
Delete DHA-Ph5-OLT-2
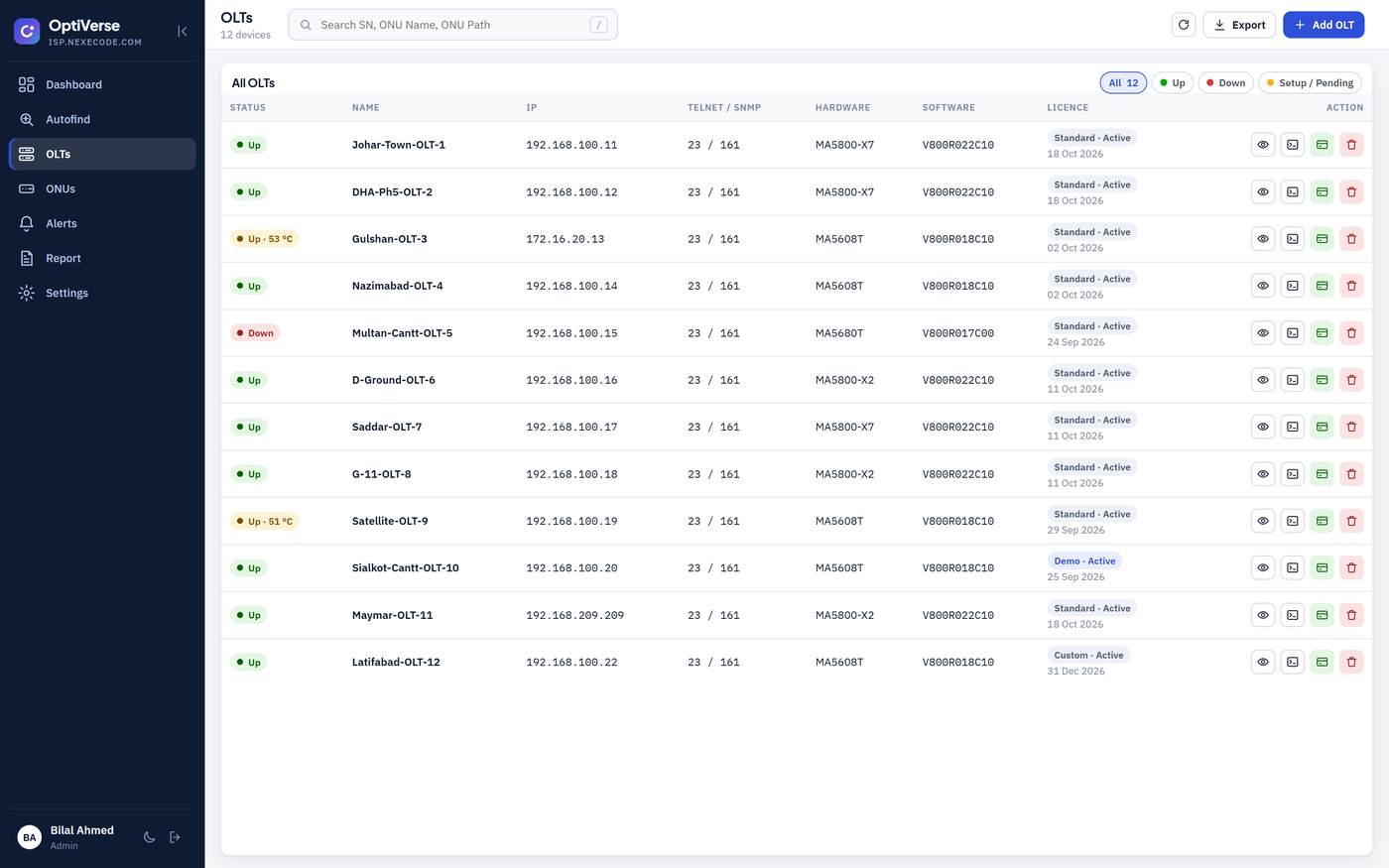click(1351, 191)
